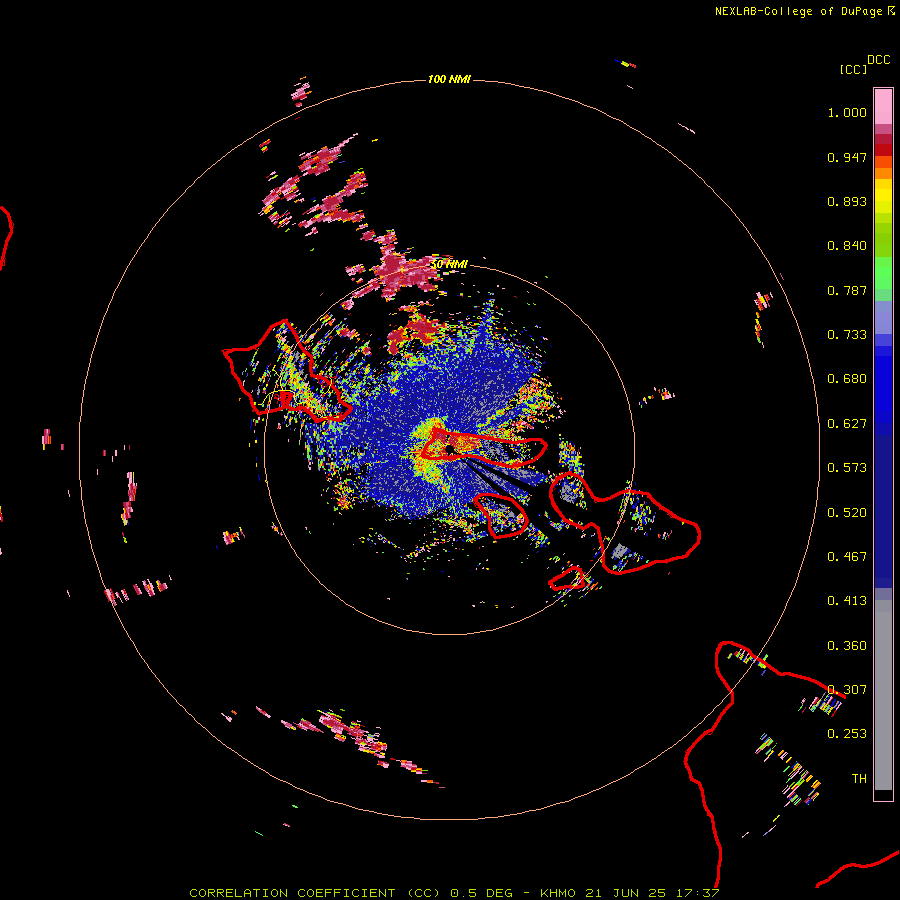Click the 17:37 timestamp in caption

tap(697, 893)
